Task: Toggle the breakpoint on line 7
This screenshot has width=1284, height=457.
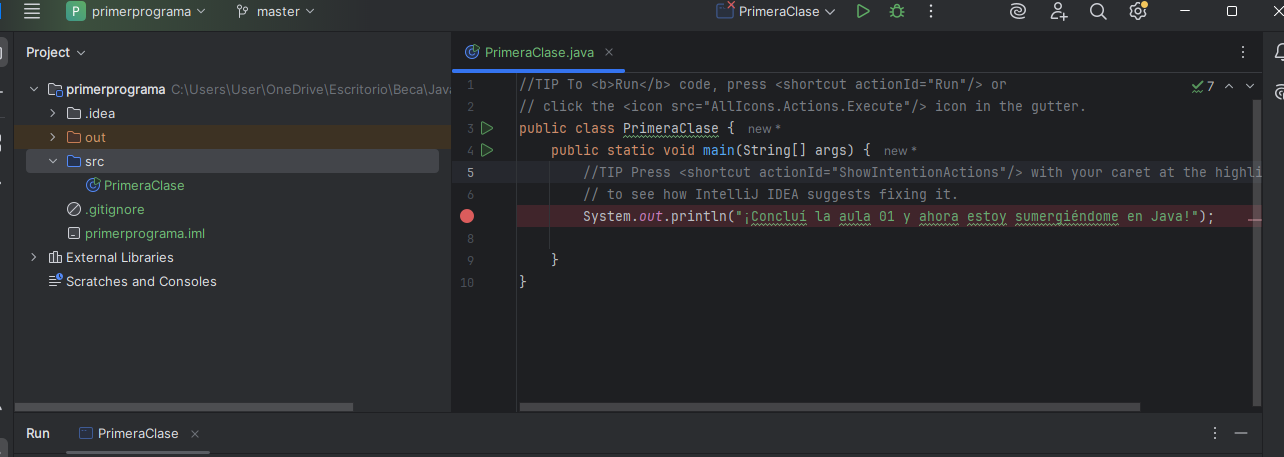Action: pyautogui.click(x=467, y=216)
